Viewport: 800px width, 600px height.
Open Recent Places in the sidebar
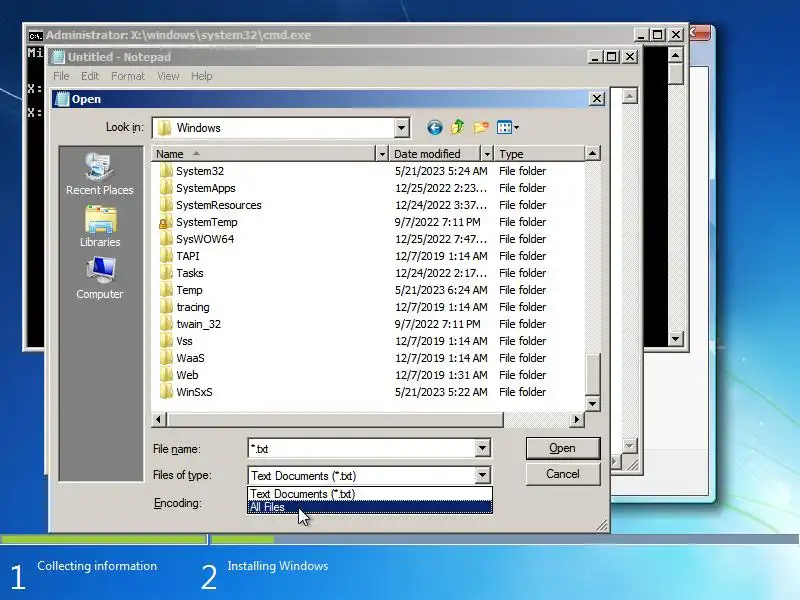[99, 174]
